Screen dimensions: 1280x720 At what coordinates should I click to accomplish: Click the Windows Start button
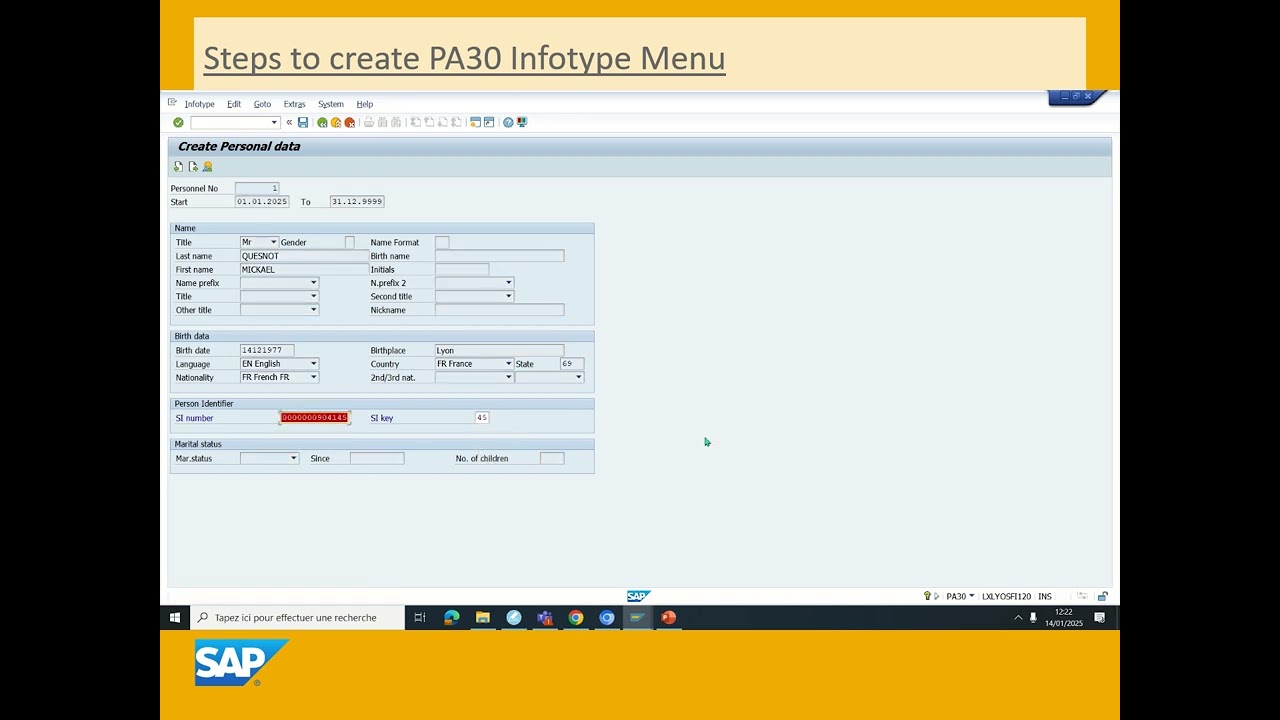[175, 618]
